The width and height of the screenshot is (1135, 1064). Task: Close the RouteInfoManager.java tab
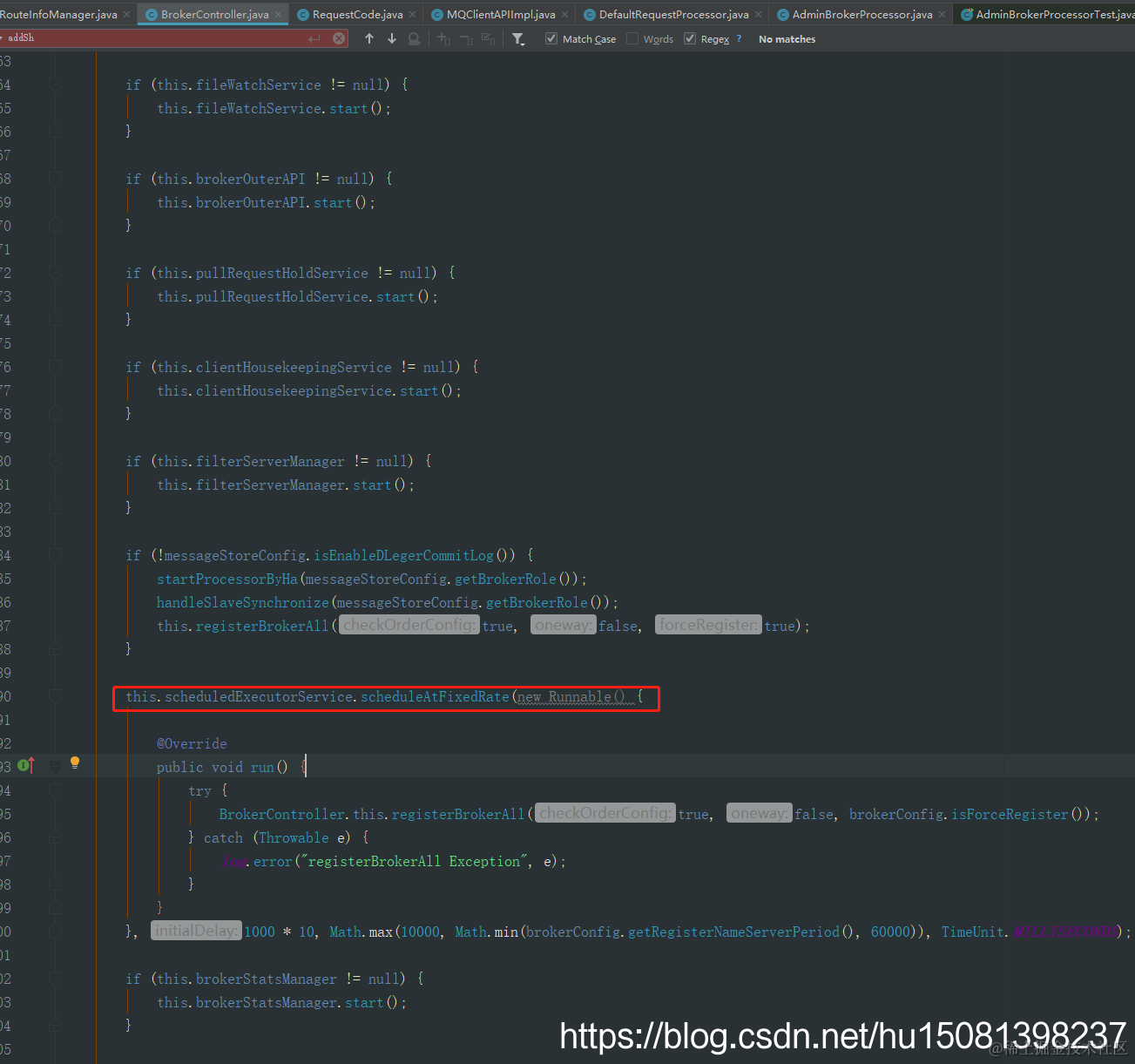click(x=127, y=14)
